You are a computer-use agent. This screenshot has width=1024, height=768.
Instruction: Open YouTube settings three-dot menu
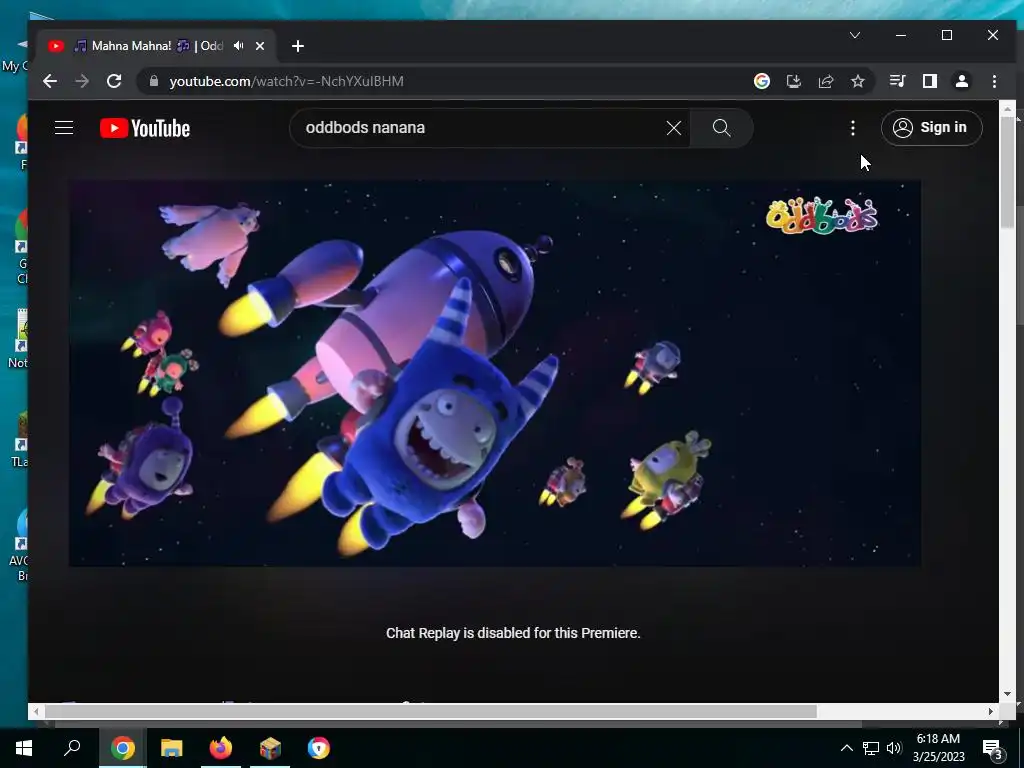tap(853, 128)
